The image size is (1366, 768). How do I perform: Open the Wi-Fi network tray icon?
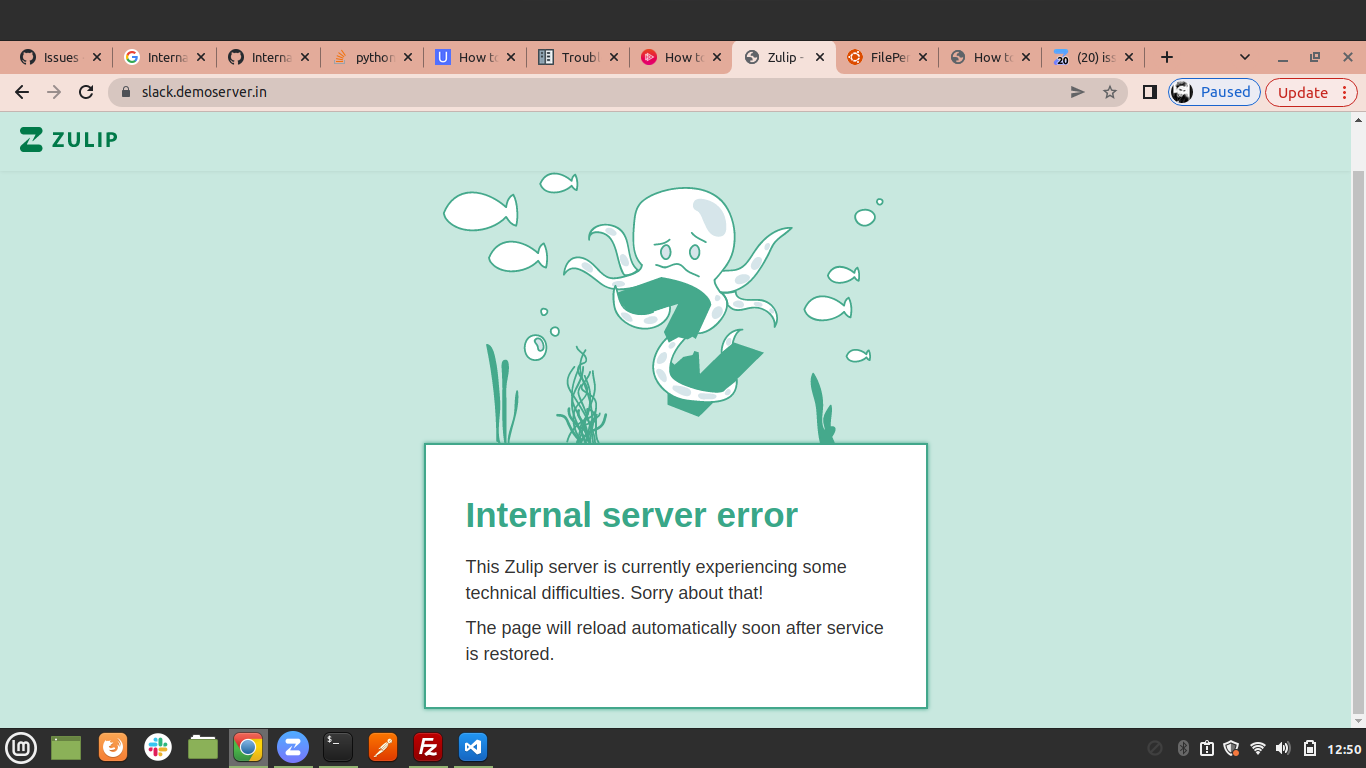click(1258, 748)
